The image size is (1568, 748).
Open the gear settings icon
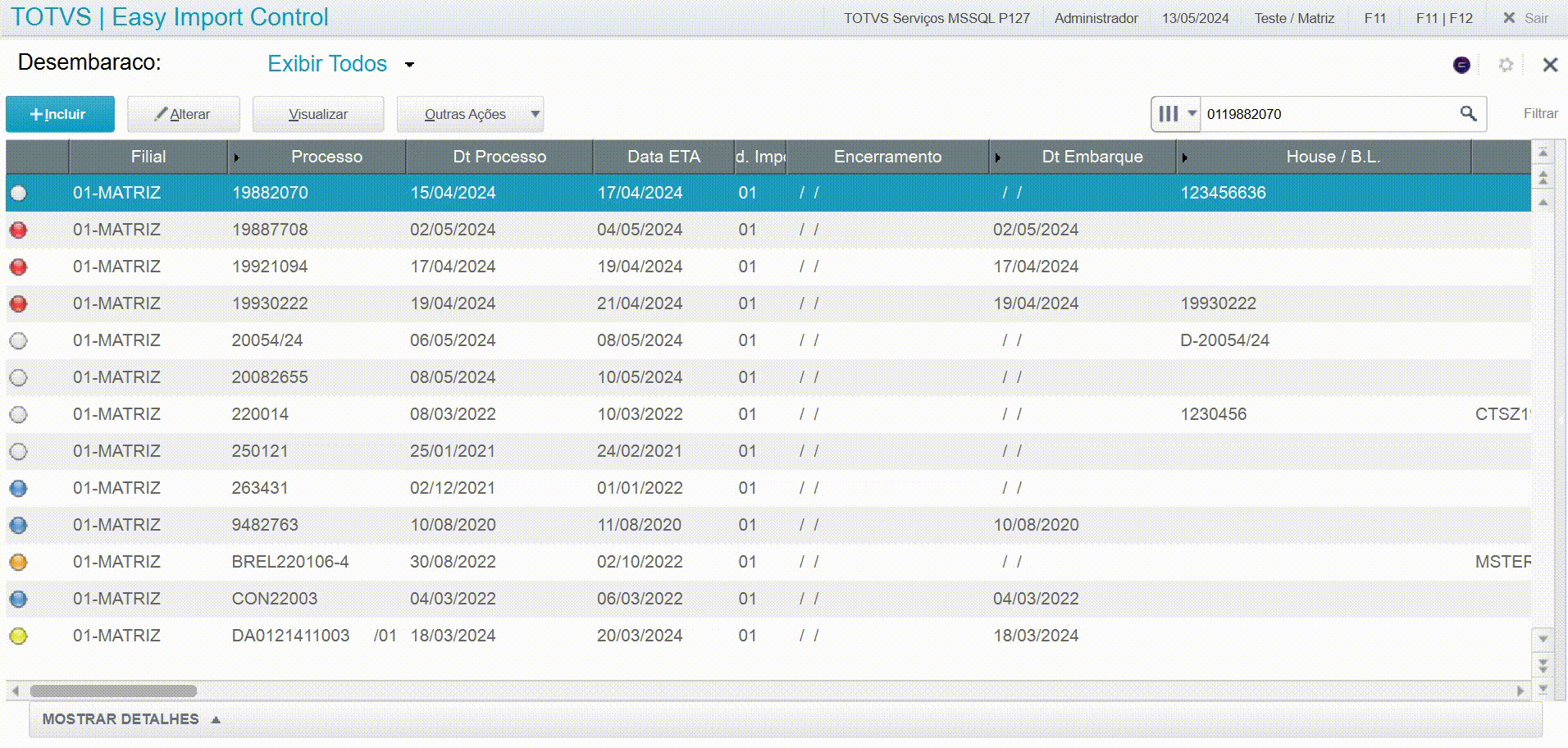pos(1506,65)
